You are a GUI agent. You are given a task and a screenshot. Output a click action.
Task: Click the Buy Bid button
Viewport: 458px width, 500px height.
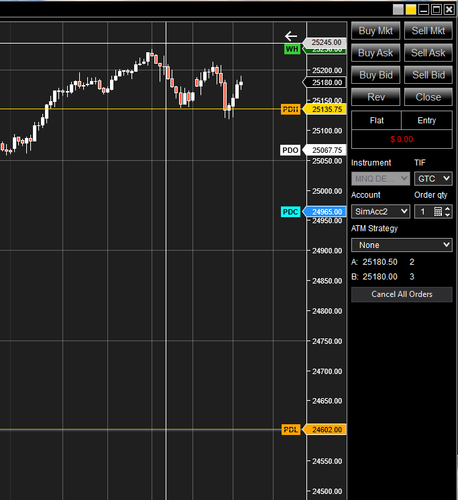375,75
